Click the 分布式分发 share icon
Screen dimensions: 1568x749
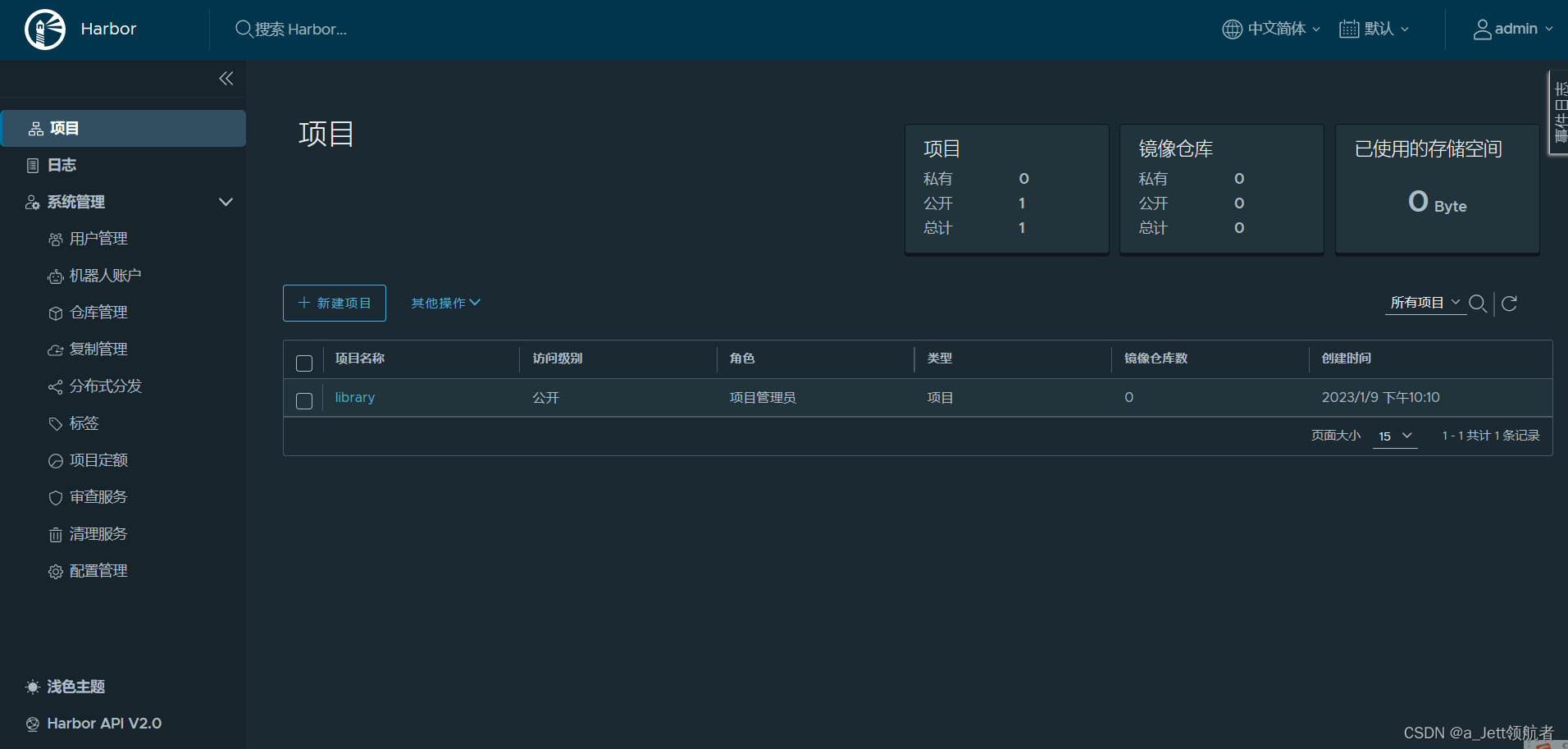pyautogui.click(x=56, y=387)
